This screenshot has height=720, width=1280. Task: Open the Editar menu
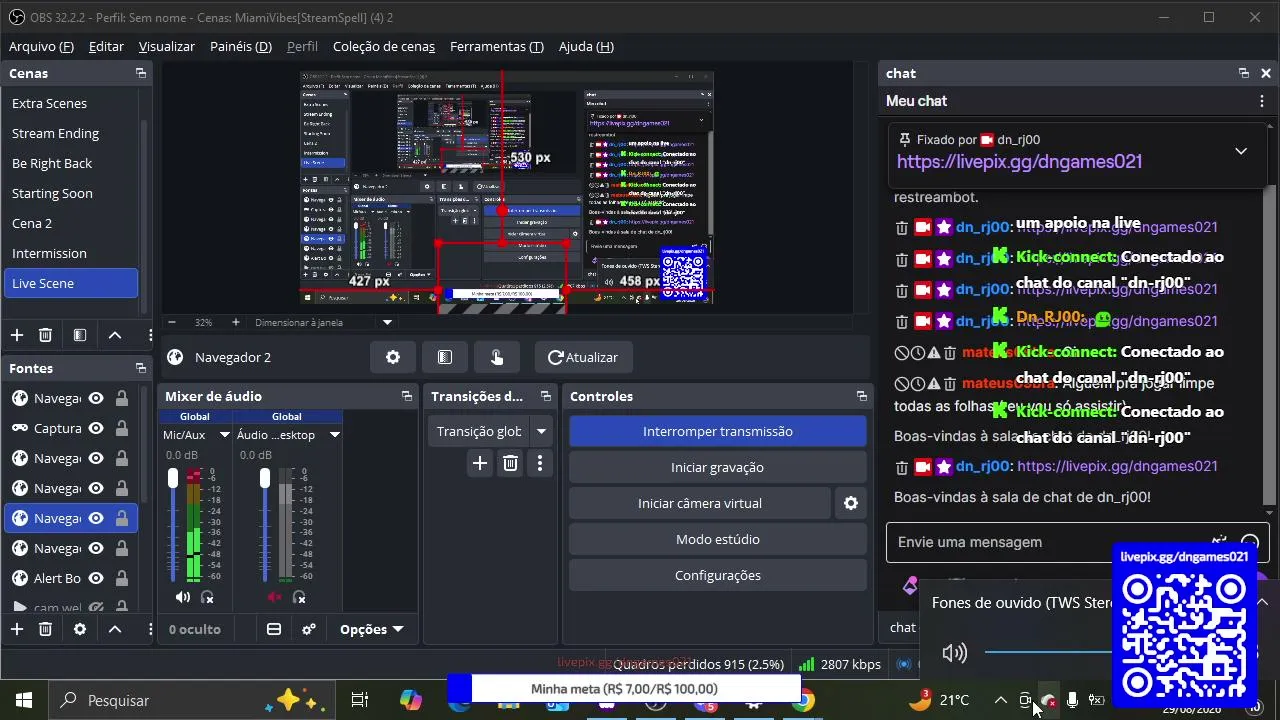click(106, 46)
